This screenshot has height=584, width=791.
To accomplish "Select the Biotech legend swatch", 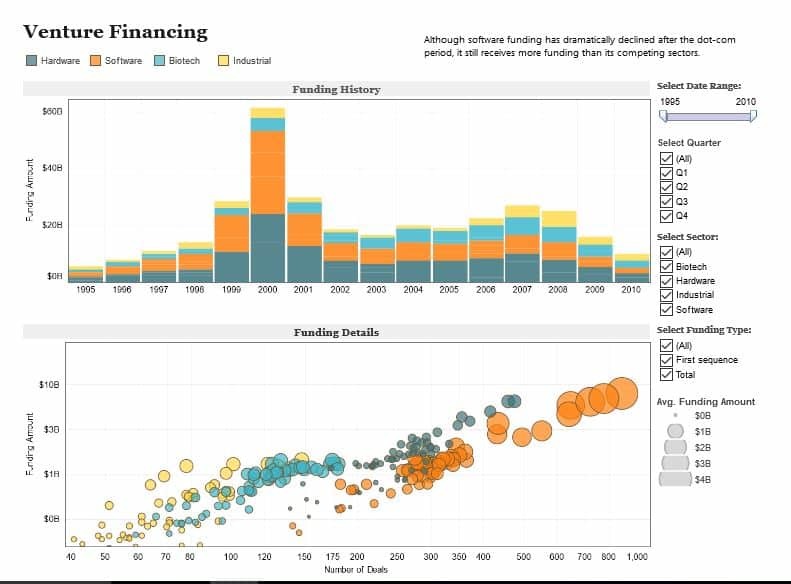I will 160,61.
